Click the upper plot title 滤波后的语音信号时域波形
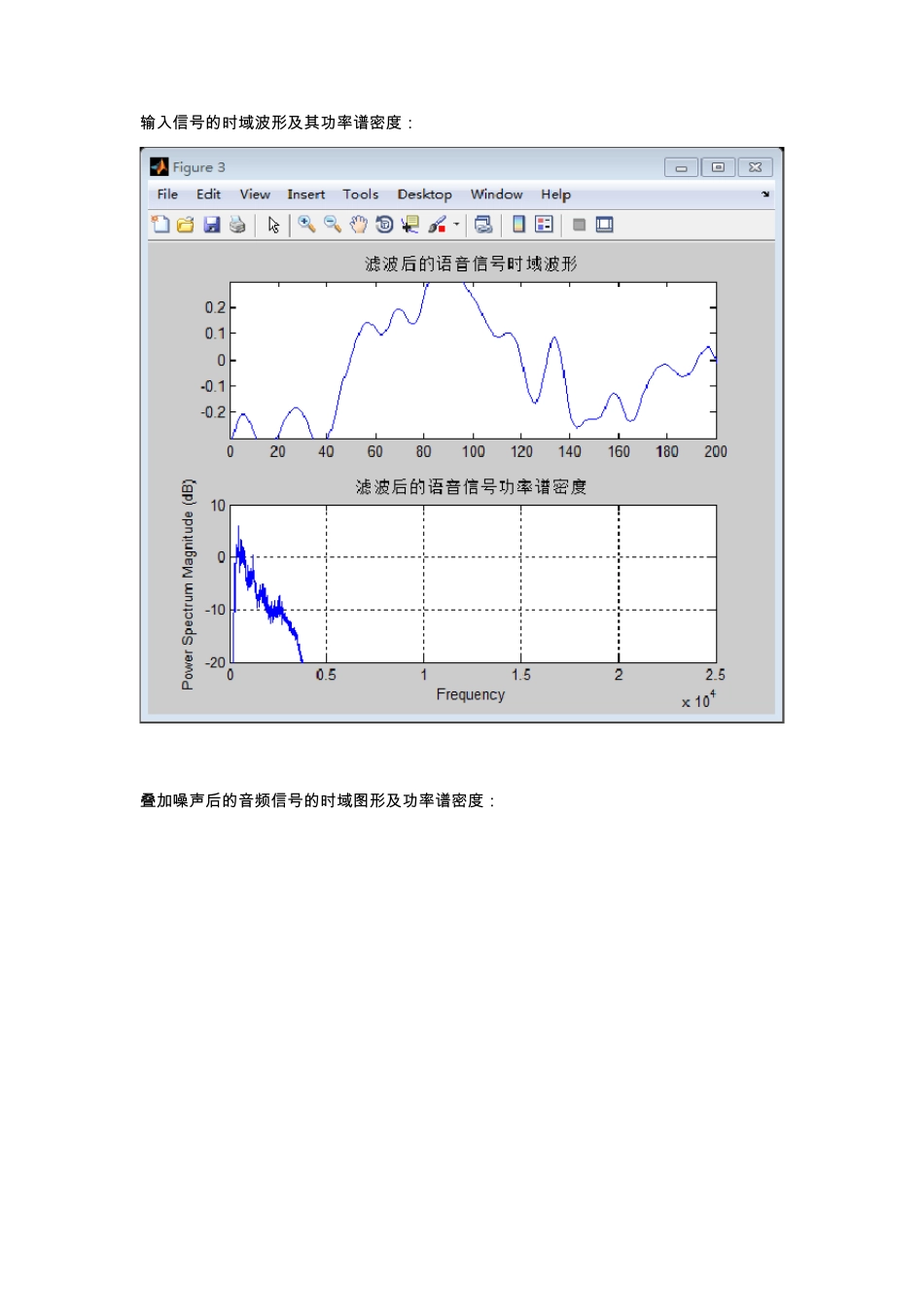Image resolution: width=924 pixels, height=1307 pixels. click(x=471, y=264)
